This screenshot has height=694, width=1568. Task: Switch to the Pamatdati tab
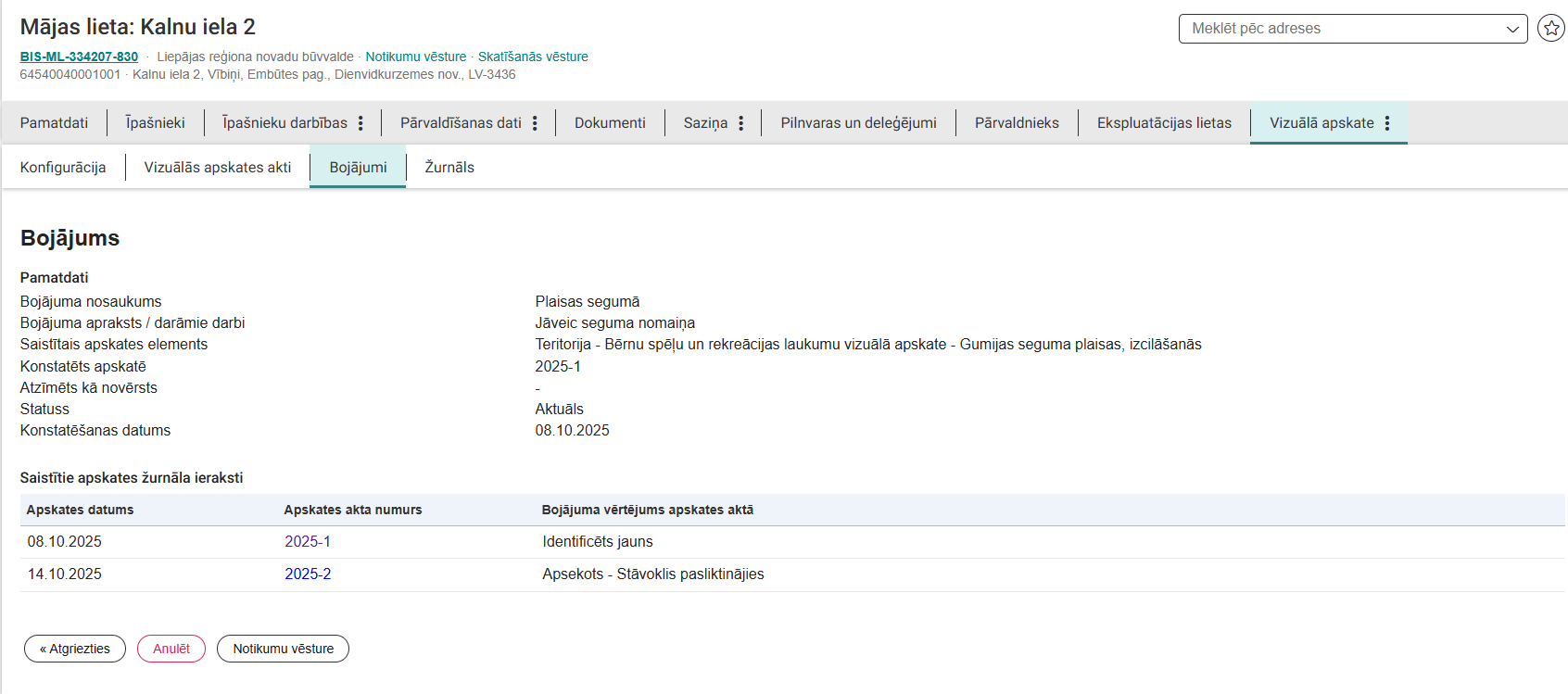[x=54, y=123]
